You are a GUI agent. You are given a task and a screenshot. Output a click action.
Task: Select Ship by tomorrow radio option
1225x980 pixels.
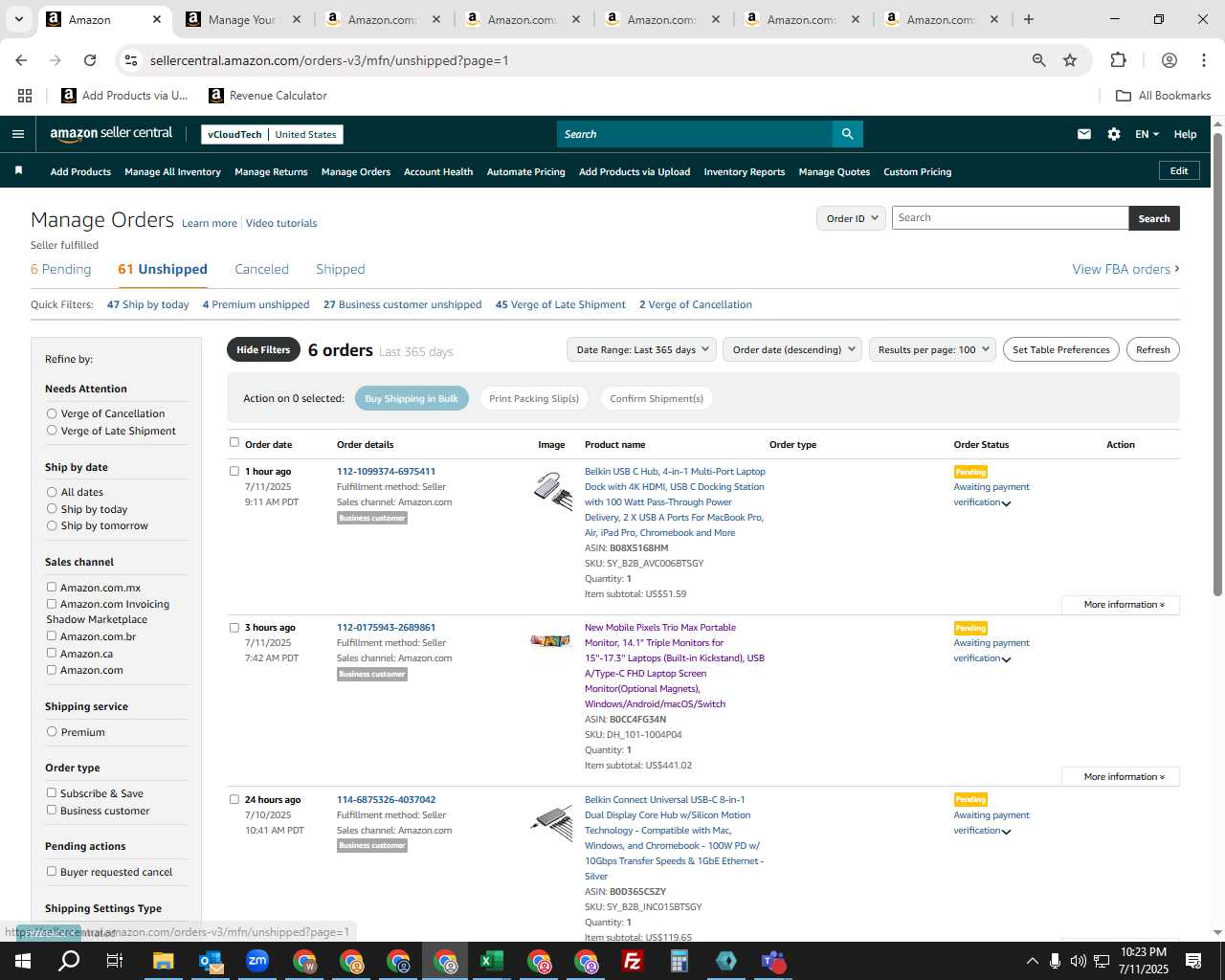[52, 525]
